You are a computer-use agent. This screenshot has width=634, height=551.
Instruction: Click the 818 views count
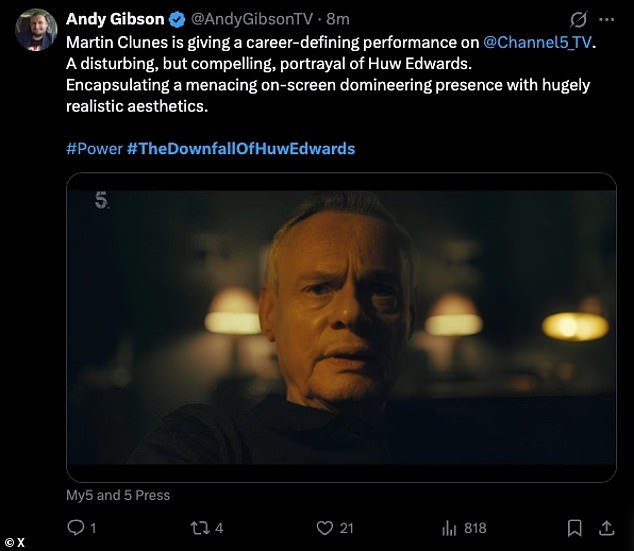click(473, 527)
